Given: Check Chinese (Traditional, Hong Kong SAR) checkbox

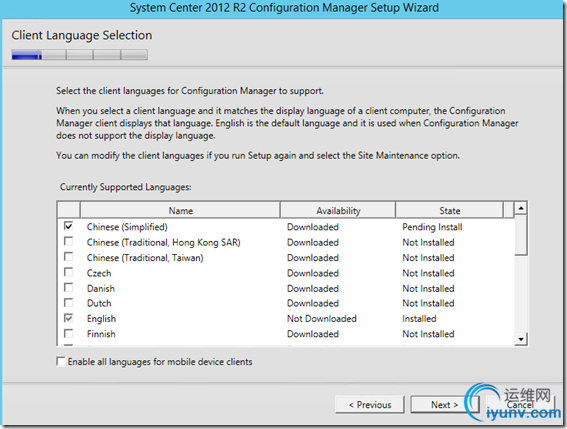Looking at the screenshot, I should point(68,241).
